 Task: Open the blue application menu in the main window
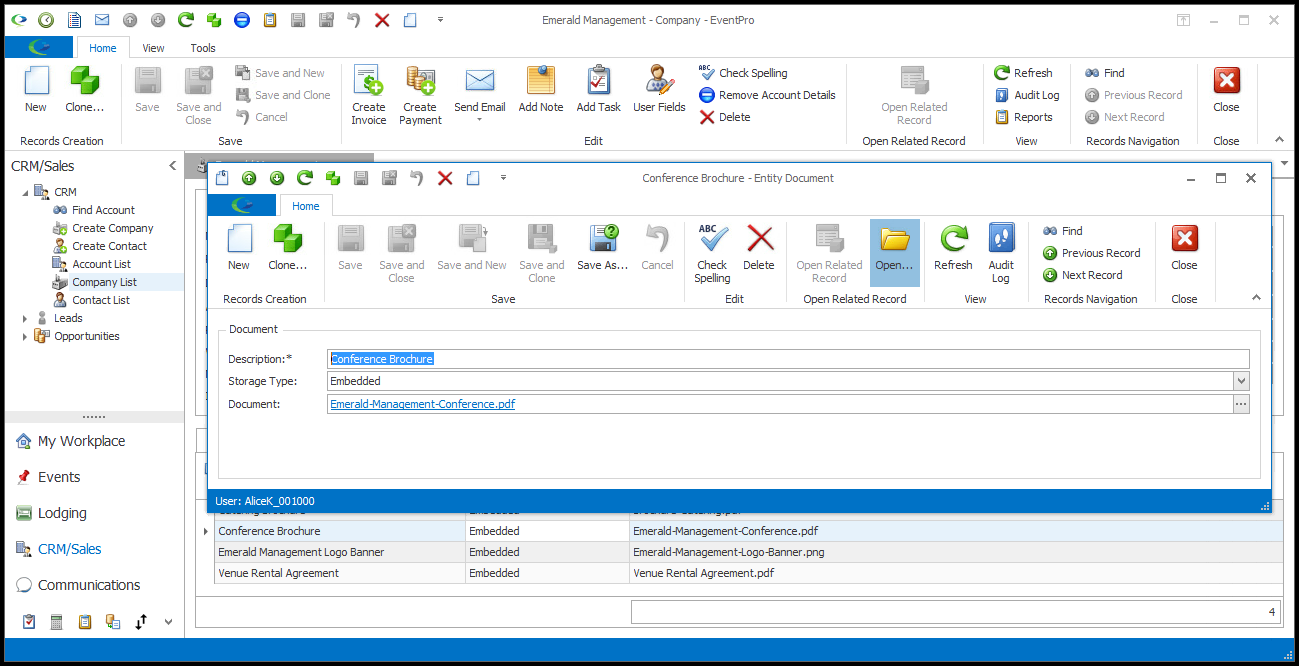[39, 47]
